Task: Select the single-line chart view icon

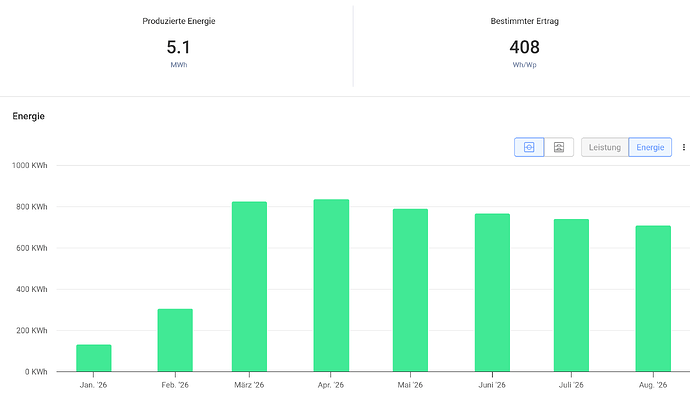Action: (529, 147)
